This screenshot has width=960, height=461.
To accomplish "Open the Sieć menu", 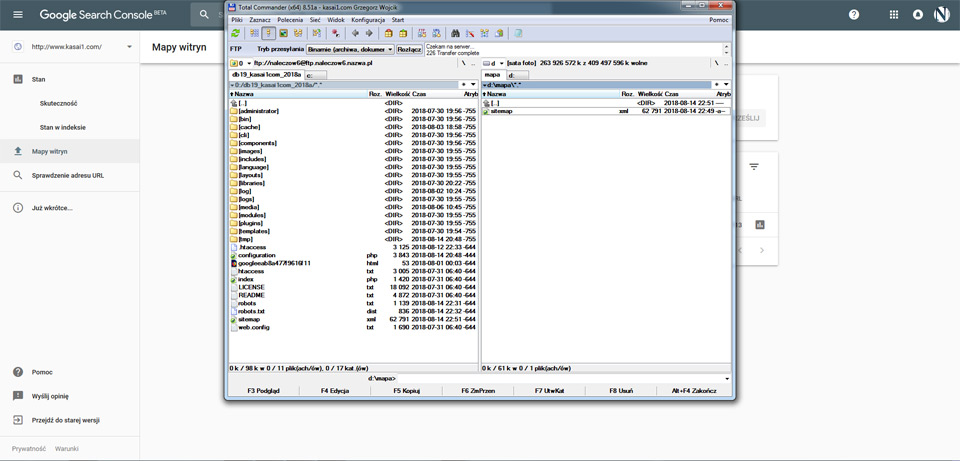I will 315,20.
